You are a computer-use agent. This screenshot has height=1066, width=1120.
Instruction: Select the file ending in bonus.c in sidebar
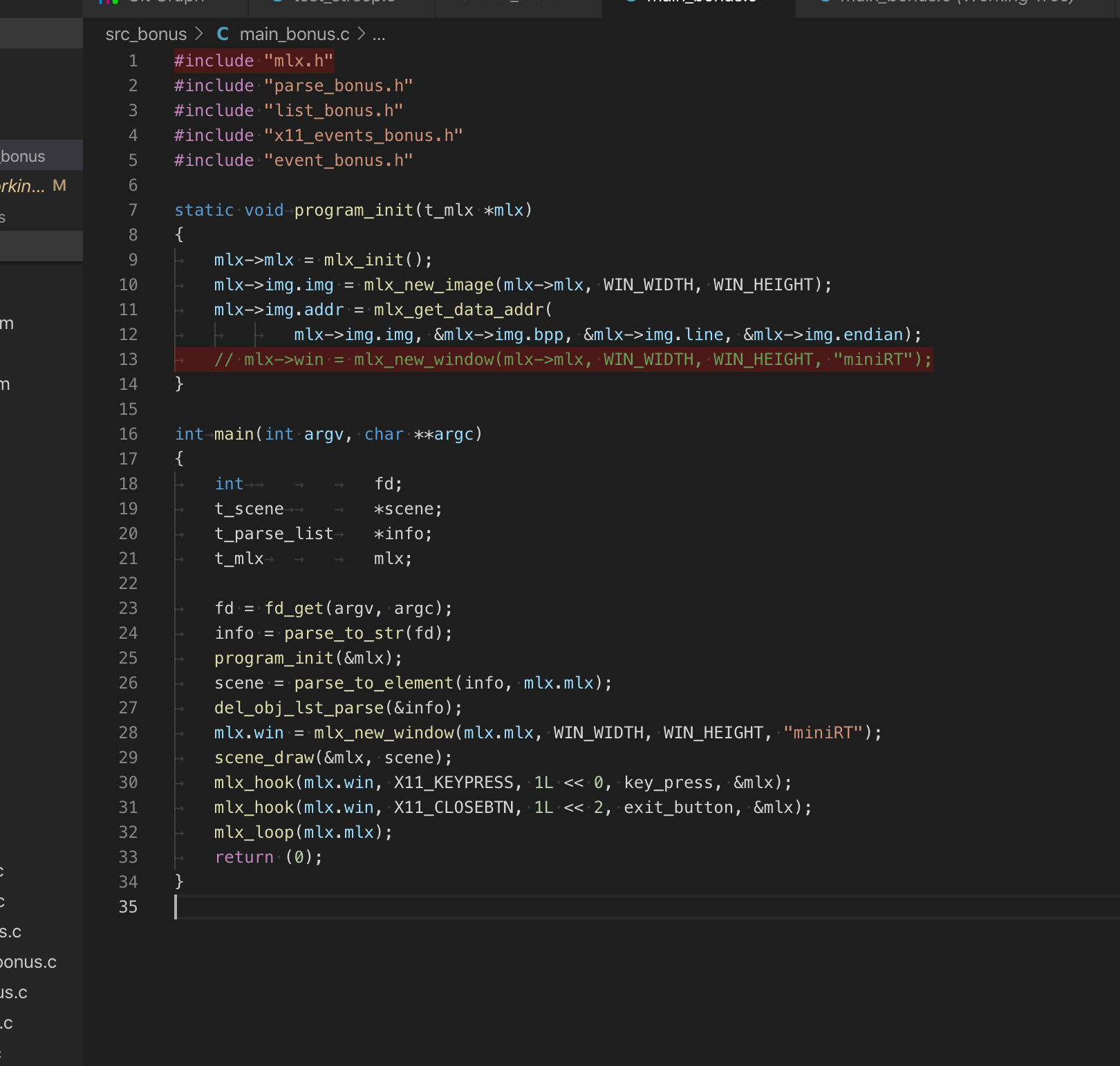point(28,962)
